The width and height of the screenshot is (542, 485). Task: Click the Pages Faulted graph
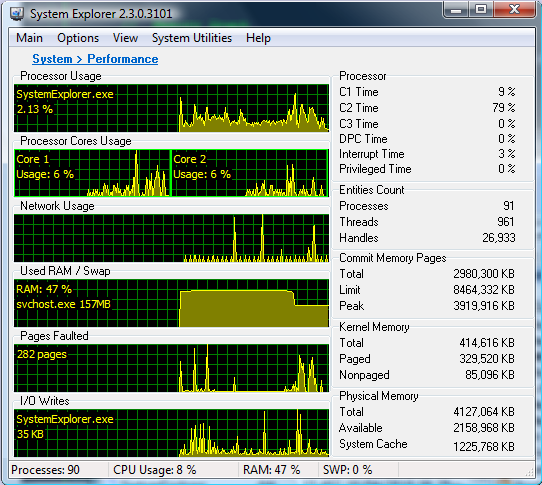[x=171, y=368]
